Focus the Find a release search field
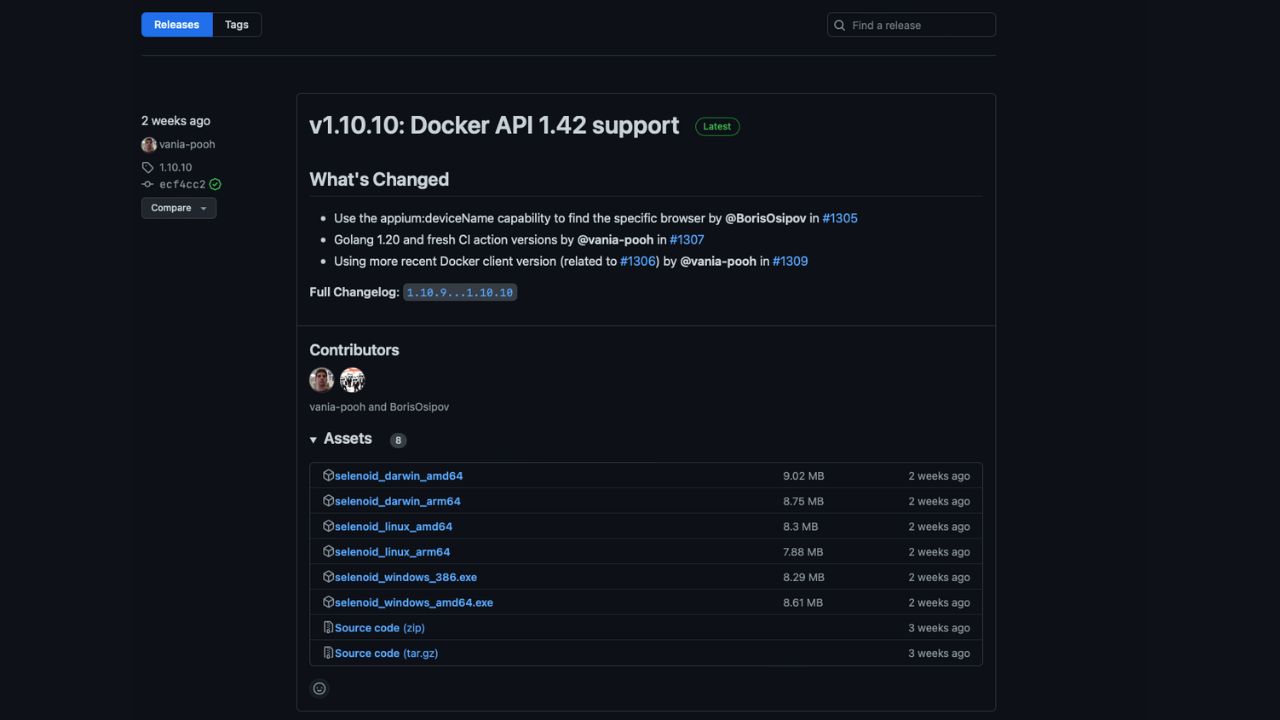Viewport: 1280px width, 720px height. (x=911, y=25)
